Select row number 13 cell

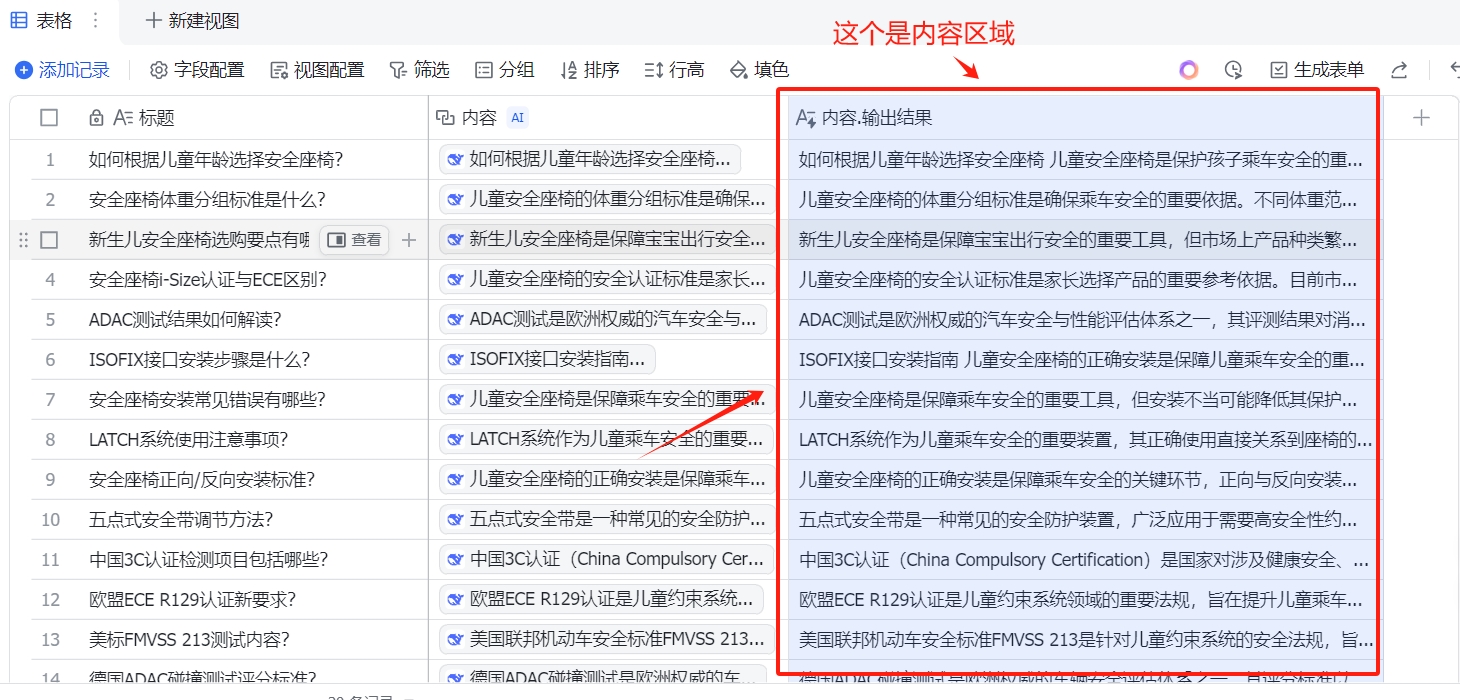coord(50,640)
